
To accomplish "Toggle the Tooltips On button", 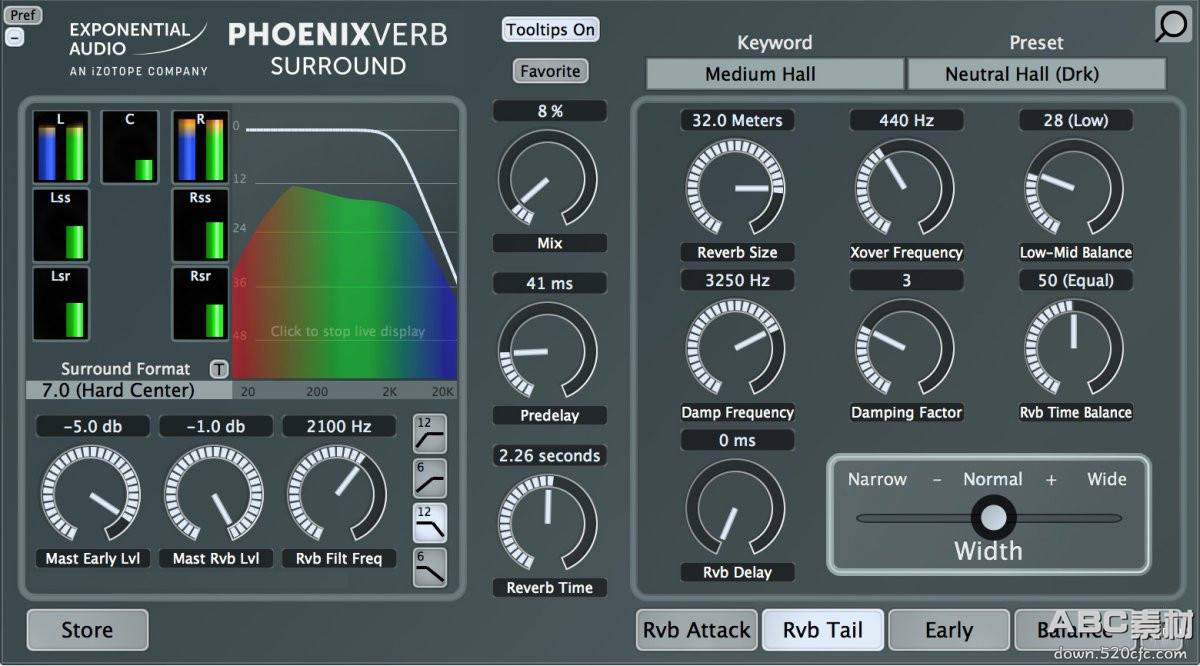I will click(550, 30).
